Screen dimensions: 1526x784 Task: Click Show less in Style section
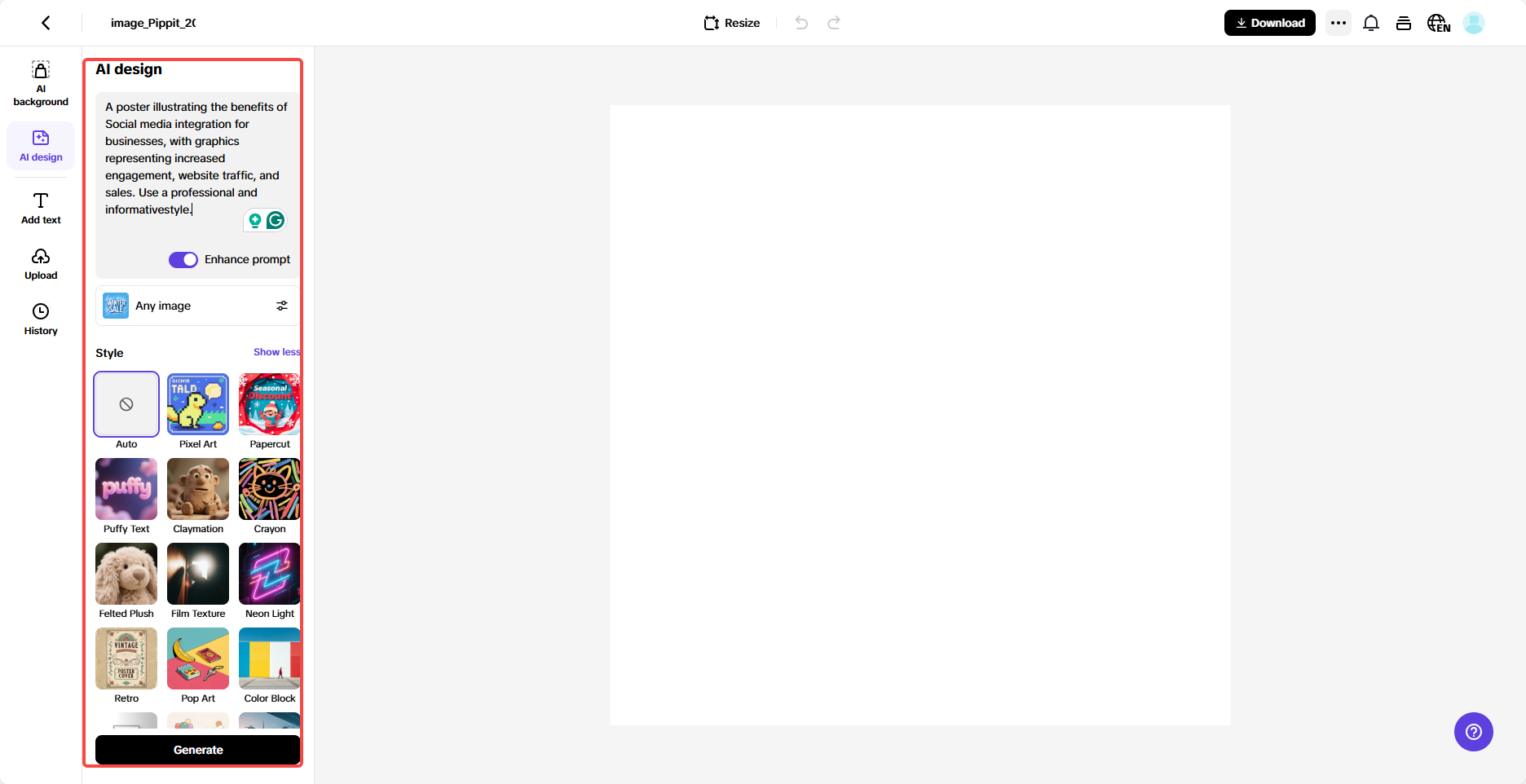277,352
